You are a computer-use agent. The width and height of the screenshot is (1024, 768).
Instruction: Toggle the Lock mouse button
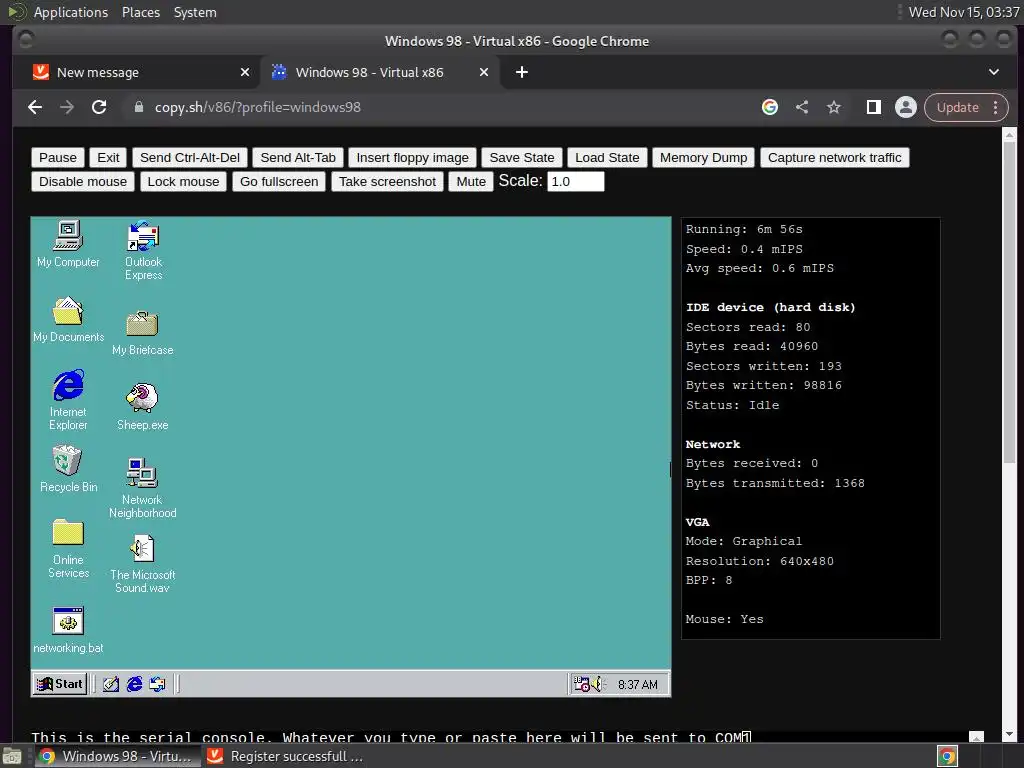coord(183,182)
